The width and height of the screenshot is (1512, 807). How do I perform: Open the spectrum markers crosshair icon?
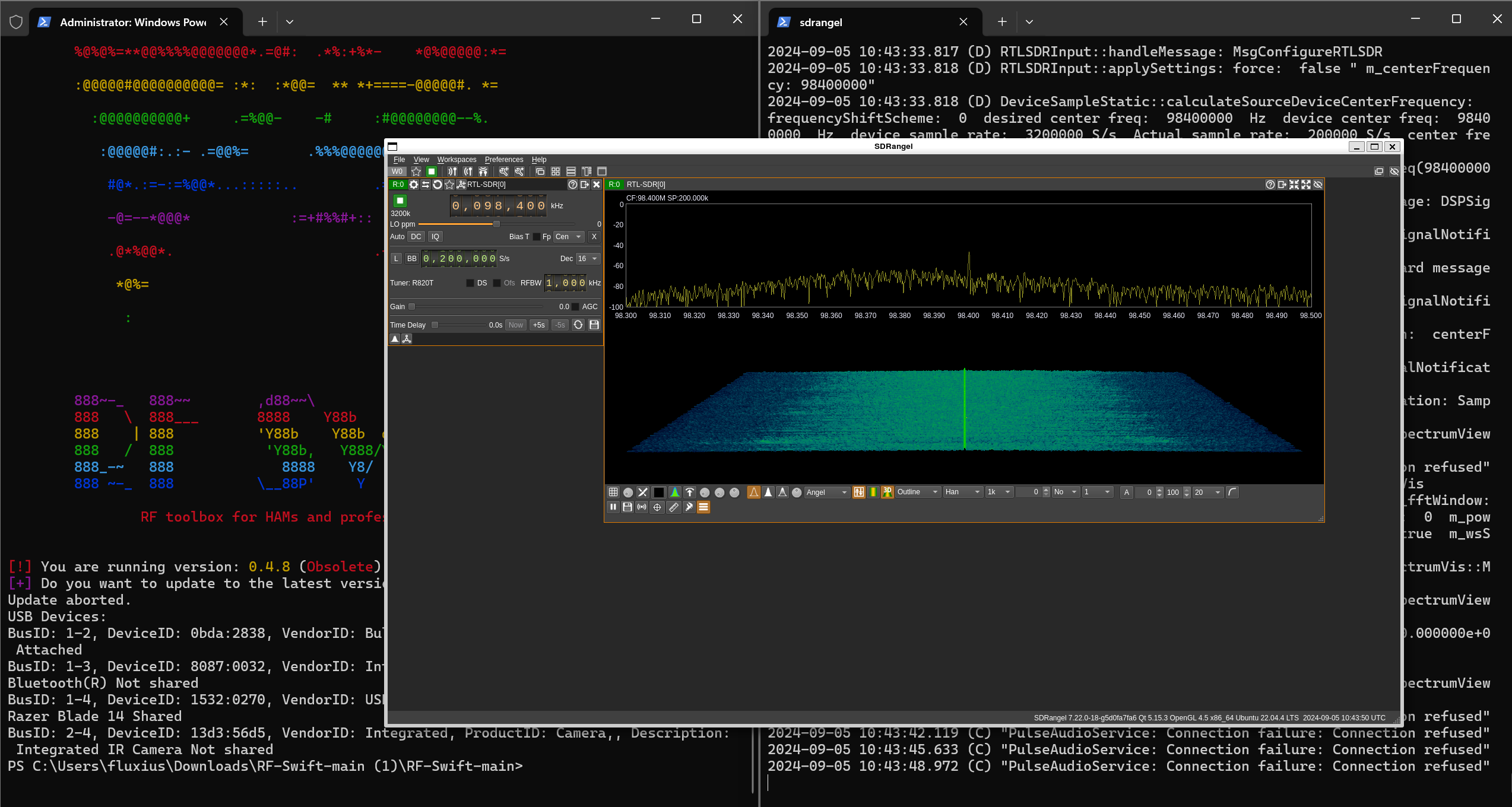tap(657, 507)
